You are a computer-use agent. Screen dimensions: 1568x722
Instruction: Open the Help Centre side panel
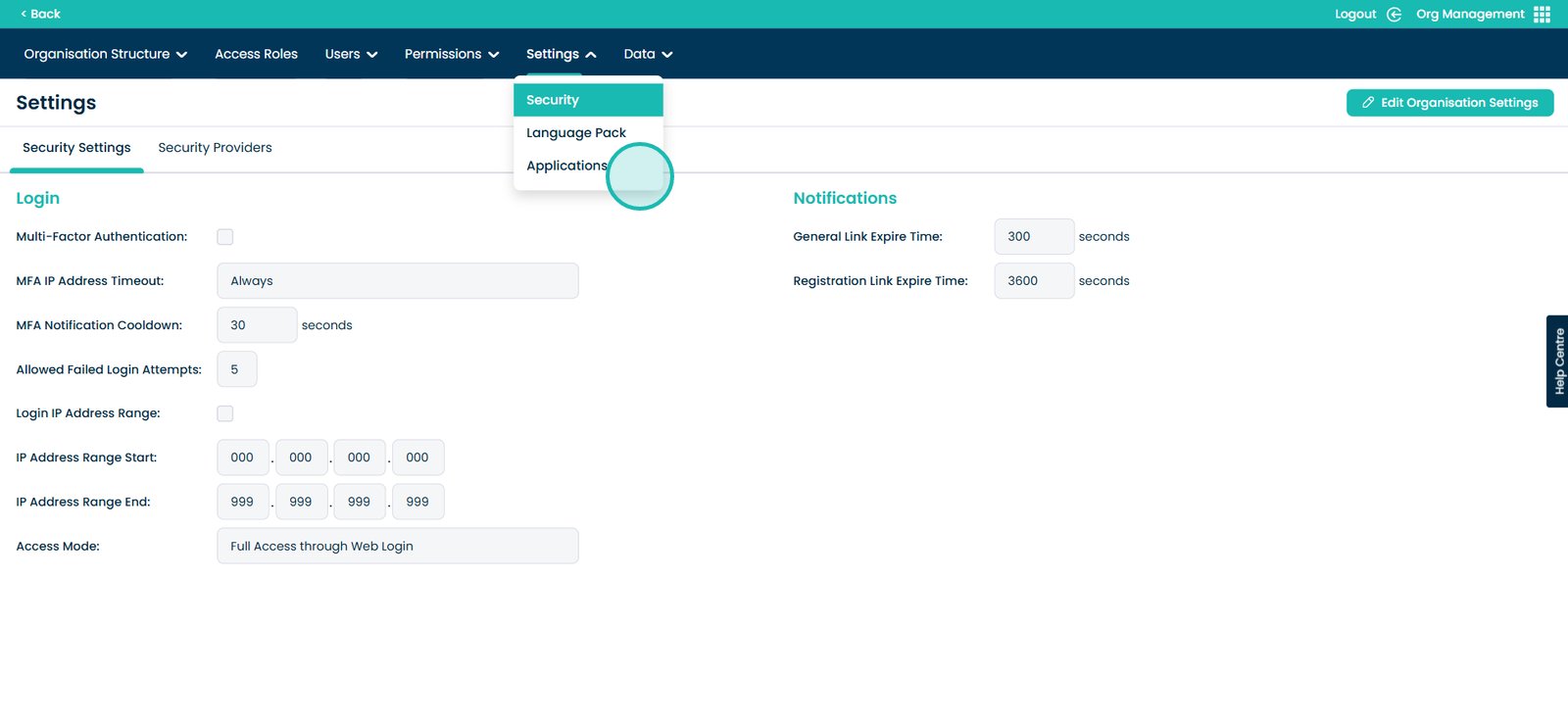click(1556, 361)
